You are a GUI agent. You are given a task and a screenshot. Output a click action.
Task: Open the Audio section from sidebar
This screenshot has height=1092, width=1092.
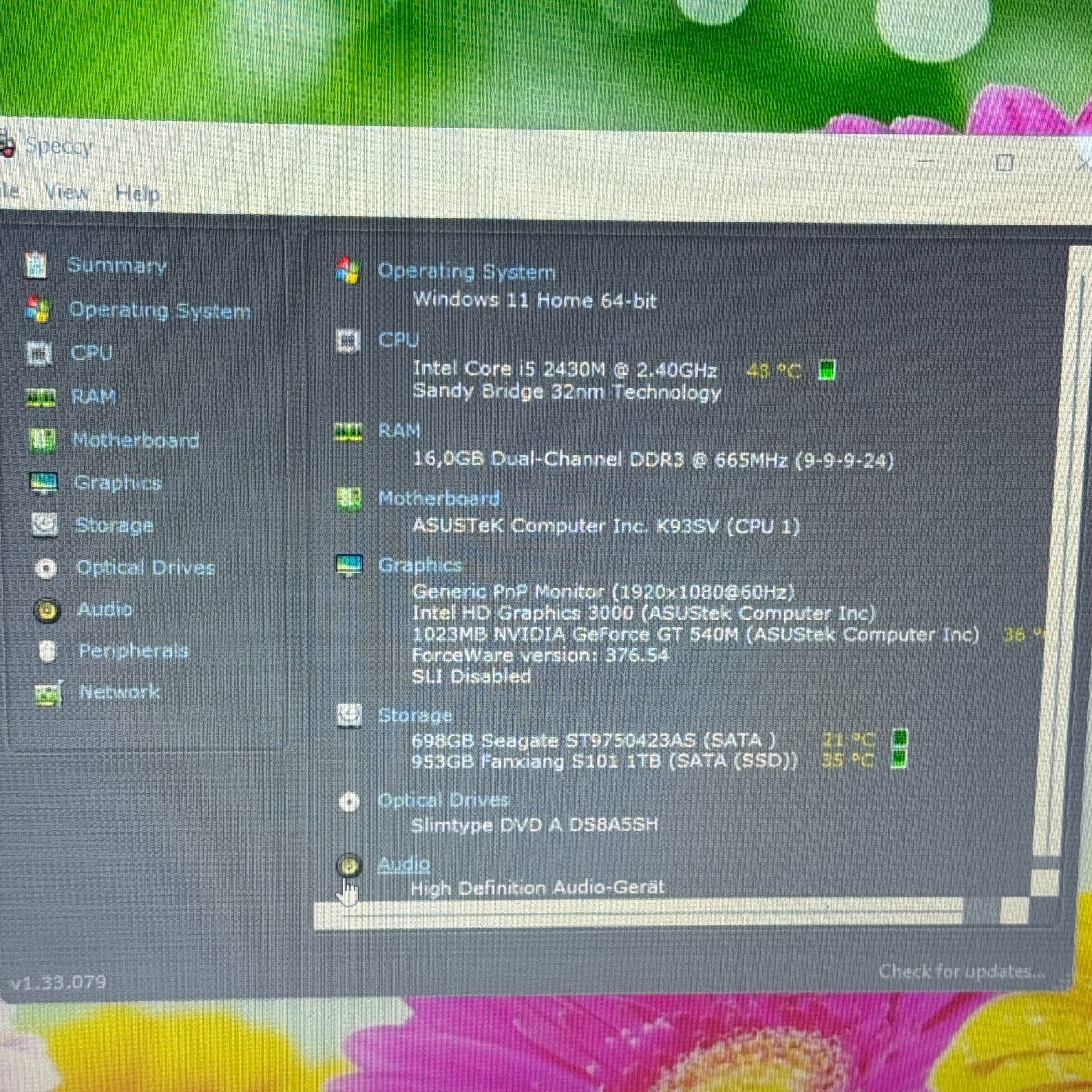[104, 609]
